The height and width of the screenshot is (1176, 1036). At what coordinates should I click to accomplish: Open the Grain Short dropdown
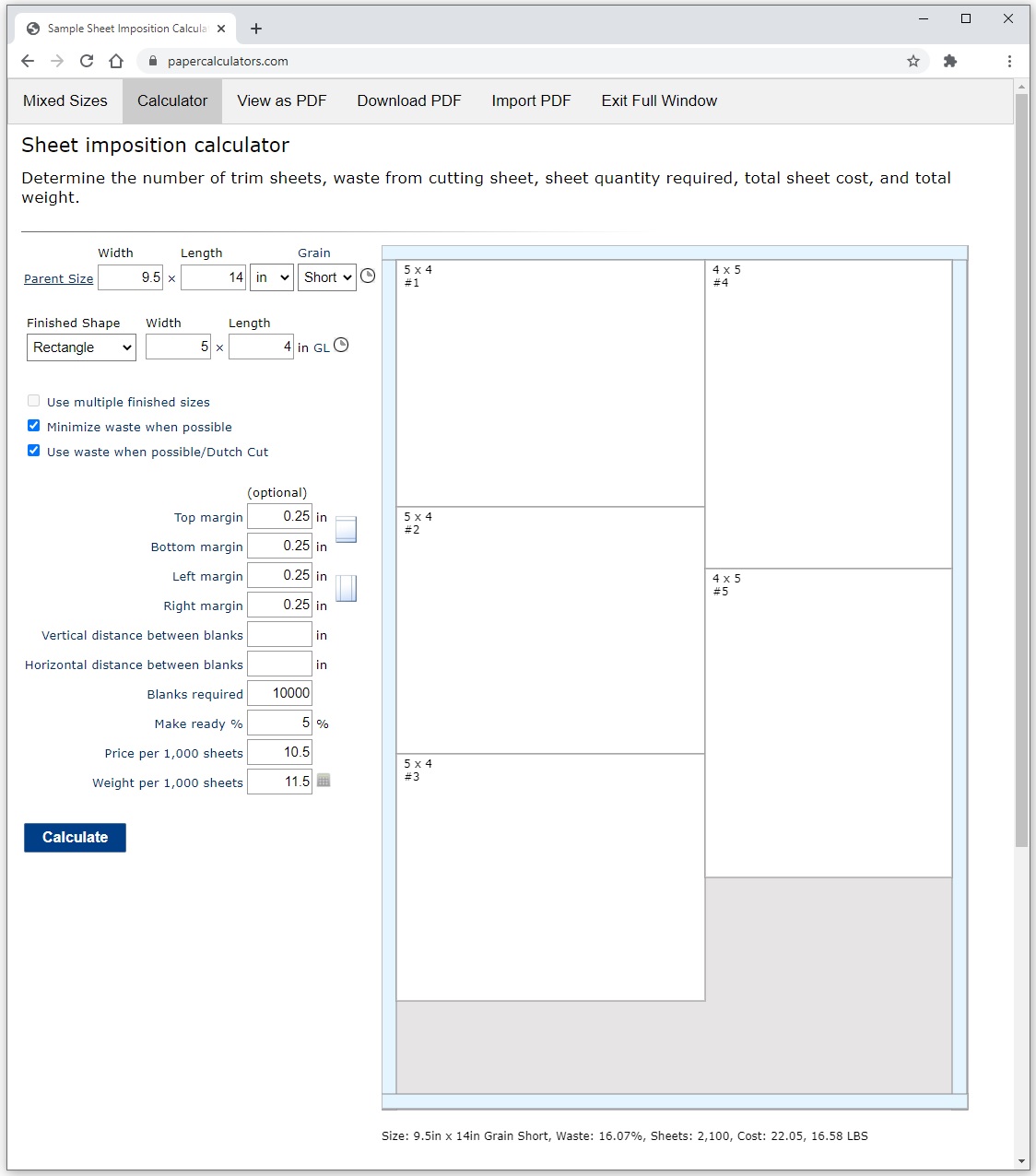tap(327, 277)
